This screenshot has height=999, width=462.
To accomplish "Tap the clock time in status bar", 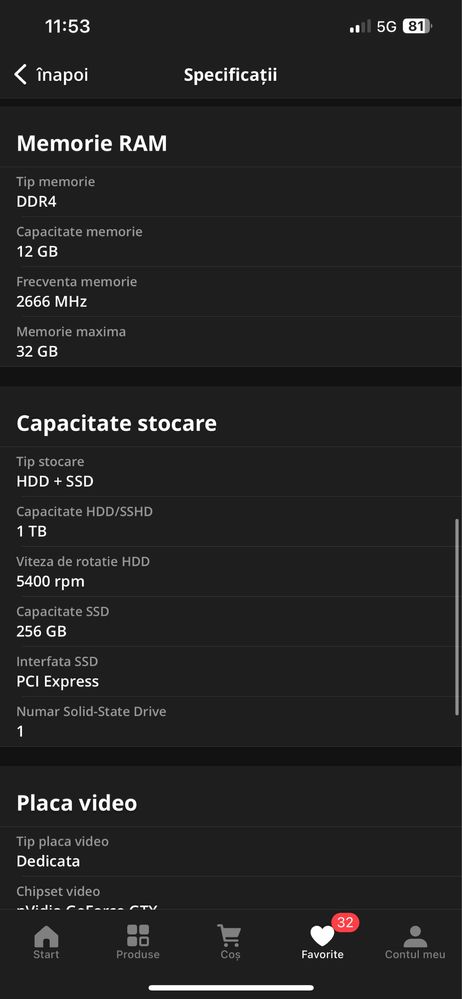I will (x=68, y=26).
